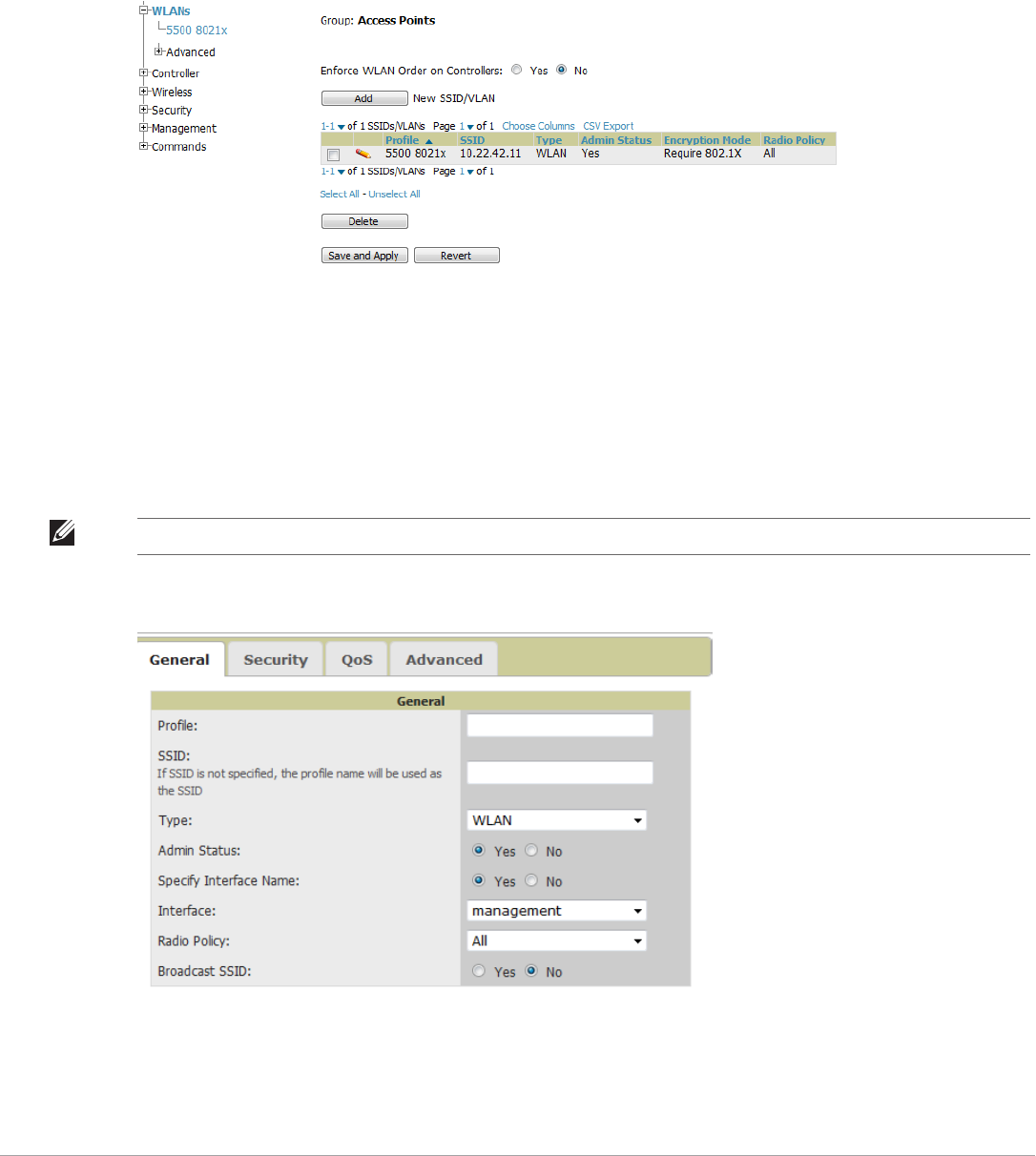Sort the table by SSID column header
1036x1156 pixels.
point(472,140)
